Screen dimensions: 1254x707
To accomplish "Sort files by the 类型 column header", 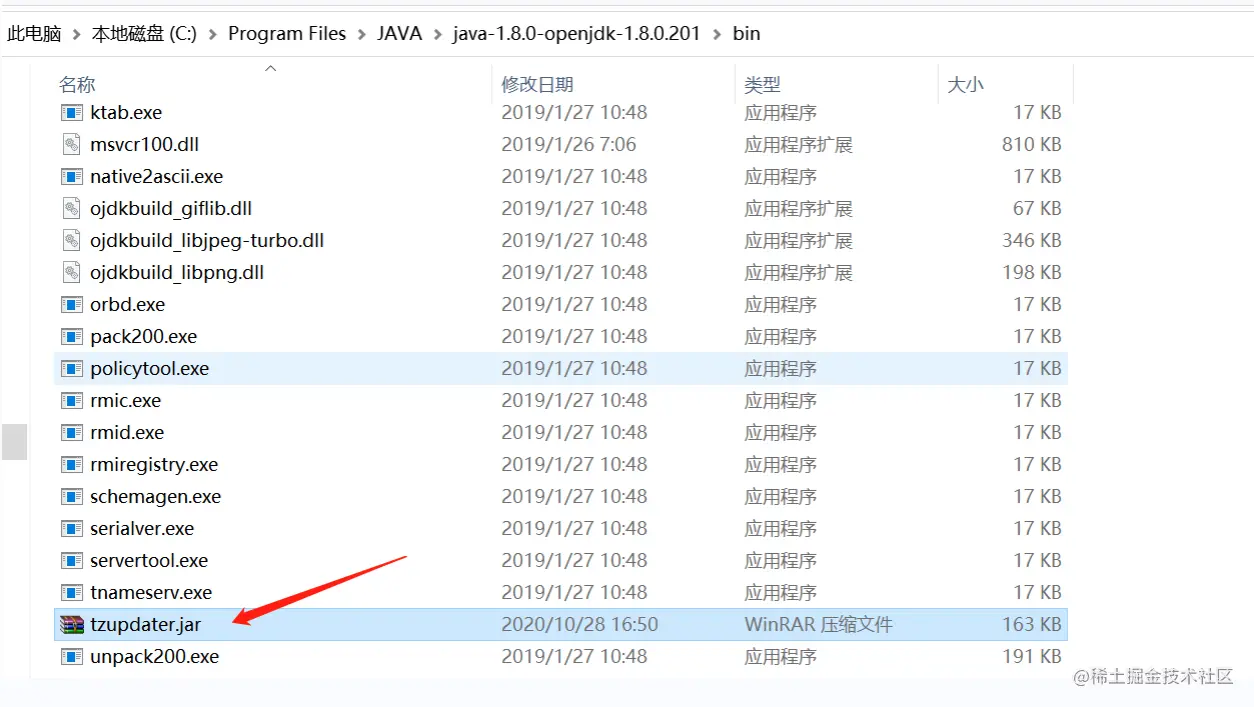I will (x=762, y=85).
